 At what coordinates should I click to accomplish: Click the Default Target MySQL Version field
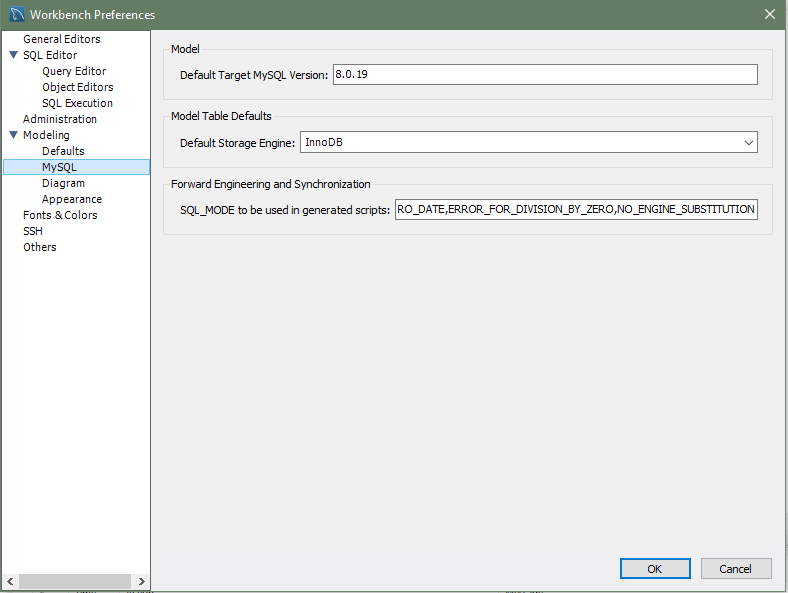point(544,75)
